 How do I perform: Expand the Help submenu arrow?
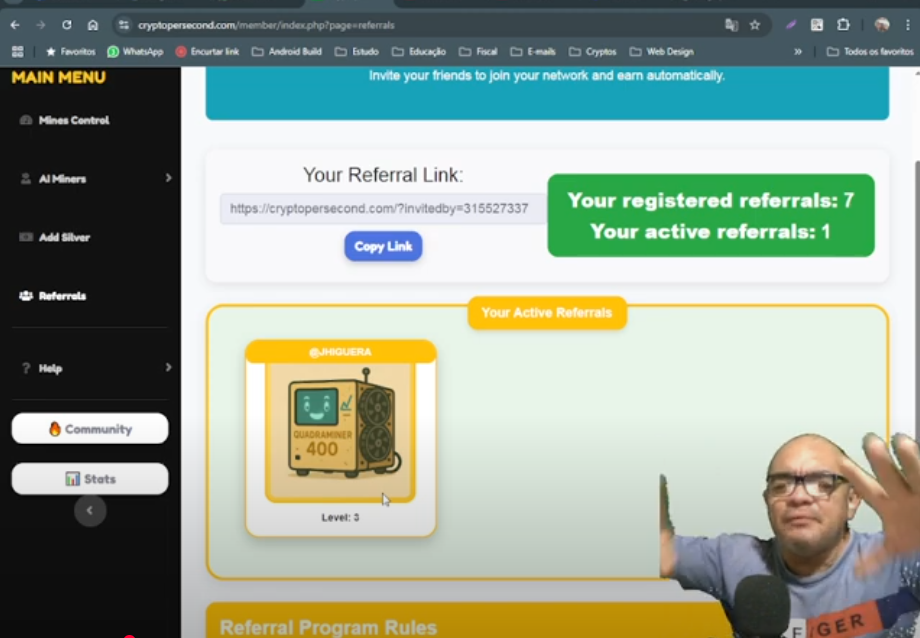168,367
